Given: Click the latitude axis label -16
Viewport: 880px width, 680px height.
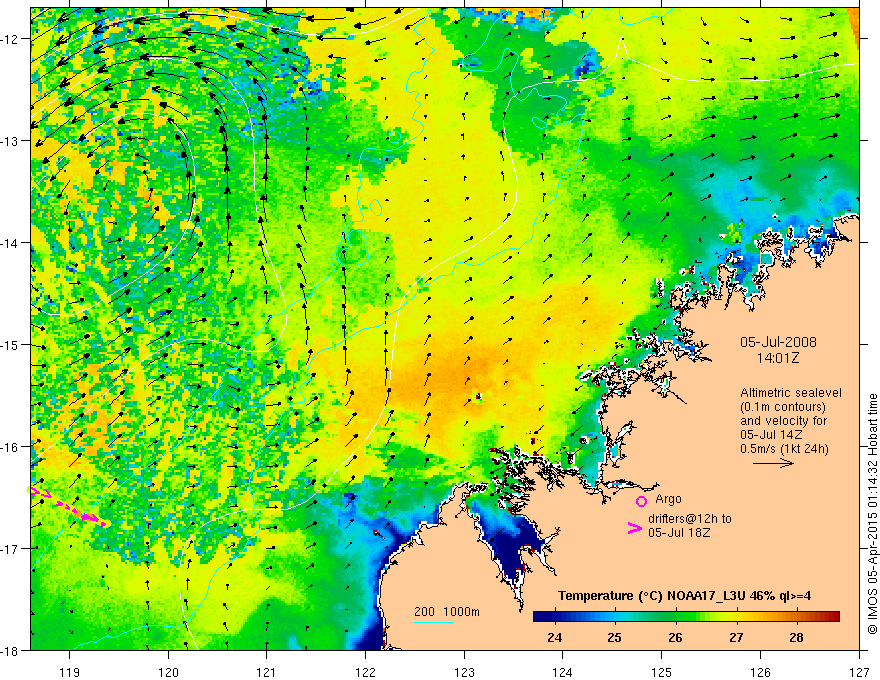Looking at the screenshot, I should pyautogui.click(x=11, y=447).
